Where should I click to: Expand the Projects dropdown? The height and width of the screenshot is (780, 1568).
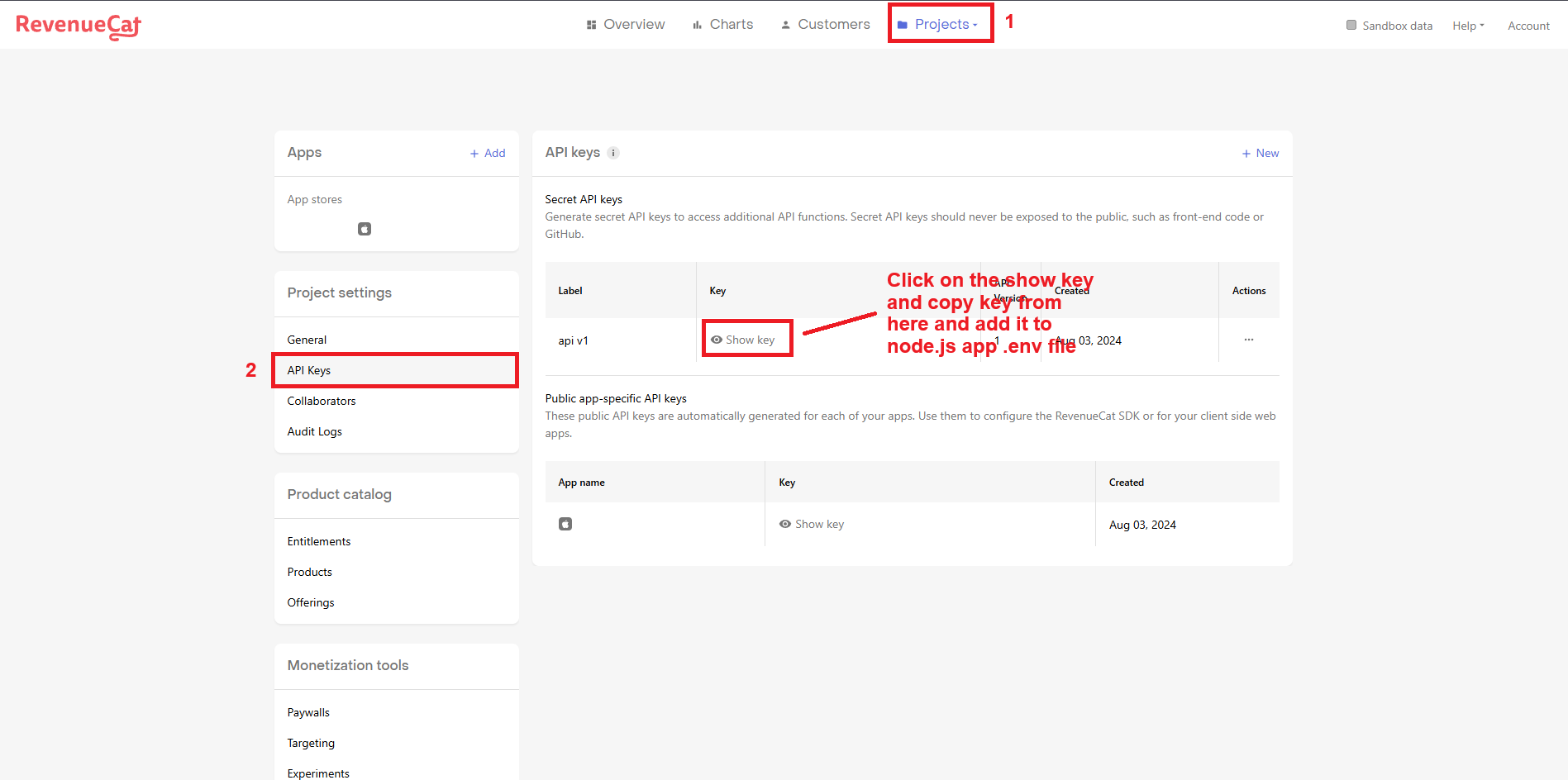[x=939, y=24]
